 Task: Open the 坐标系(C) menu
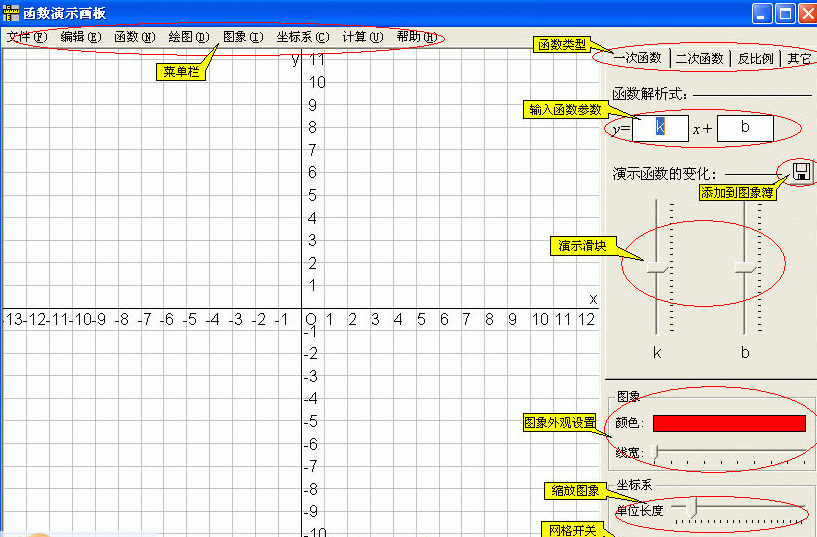(x=303, y=37)
